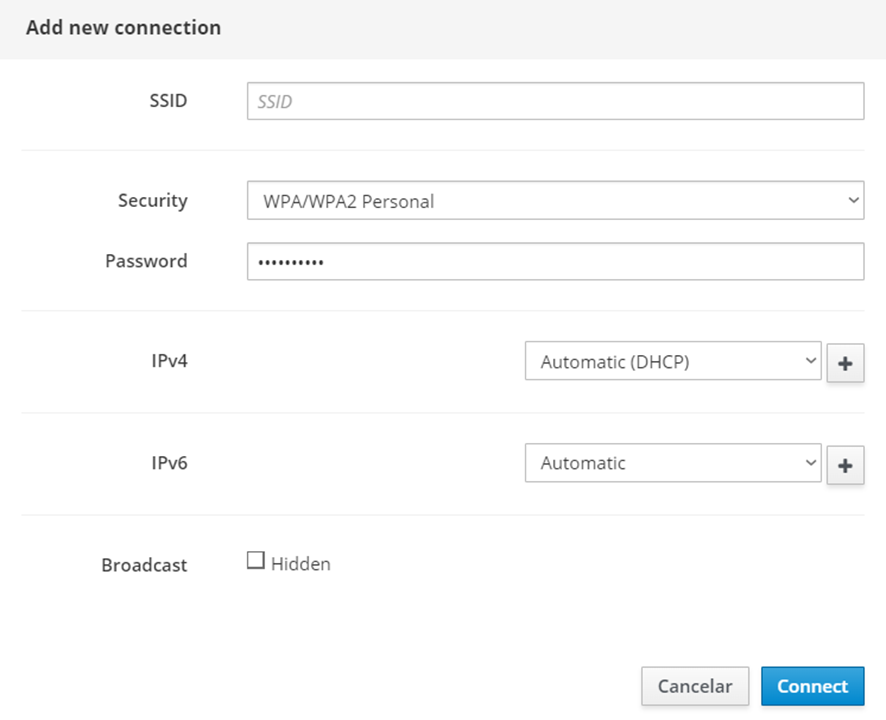Focus the Password input field
Viewport: 886px width, 720px height.
(555, 262)
